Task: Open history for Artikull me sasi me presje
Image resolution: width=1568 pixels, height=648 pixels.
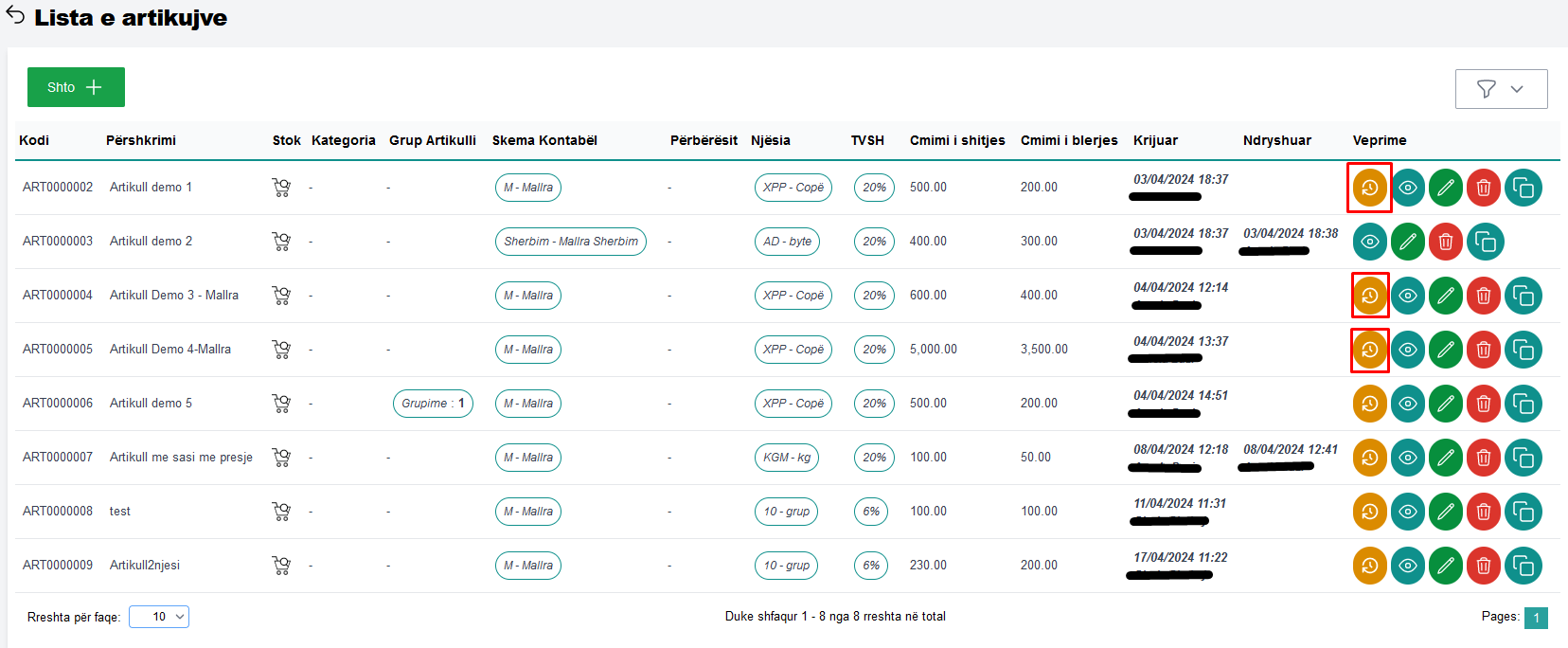Action: pos(1369,458)
